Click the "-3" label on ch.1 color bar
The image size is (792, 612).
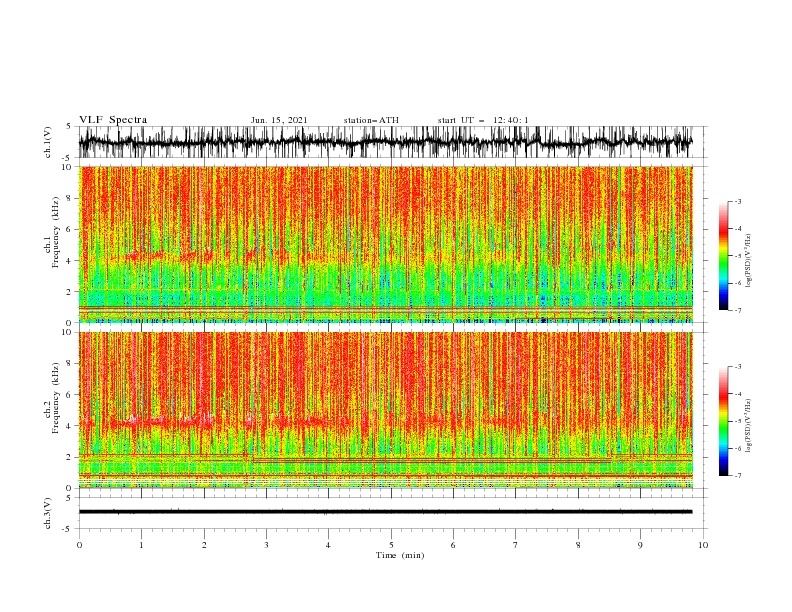(737, 201)
